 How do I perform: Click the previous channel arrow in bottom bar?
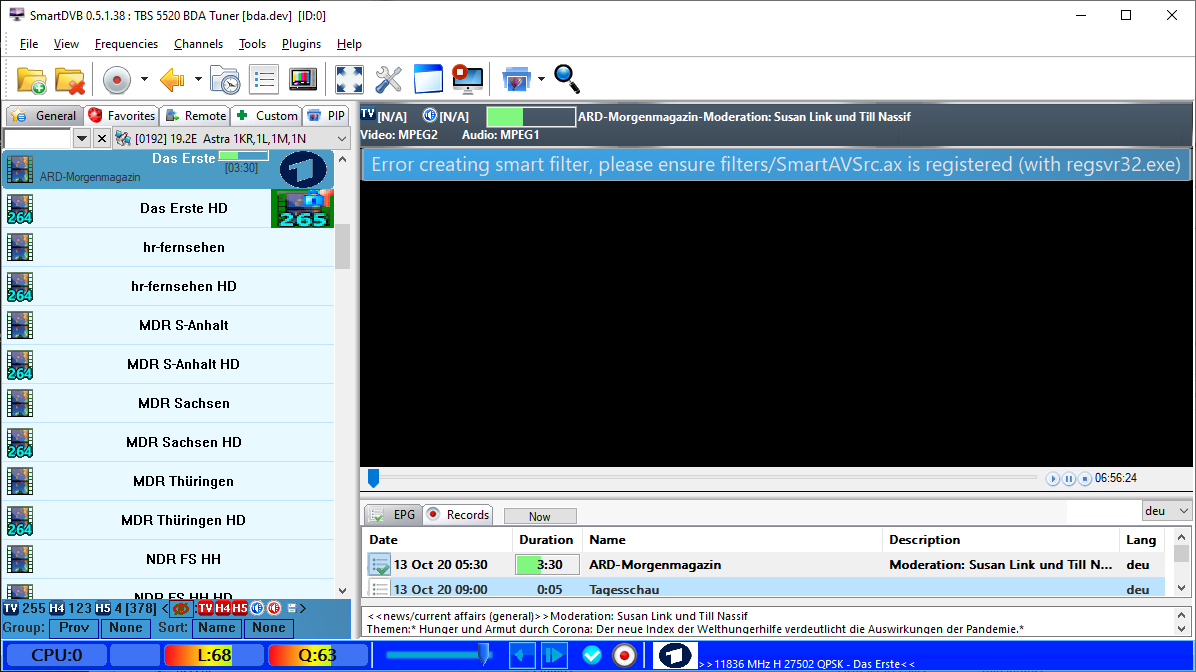(x=522, y=655)
